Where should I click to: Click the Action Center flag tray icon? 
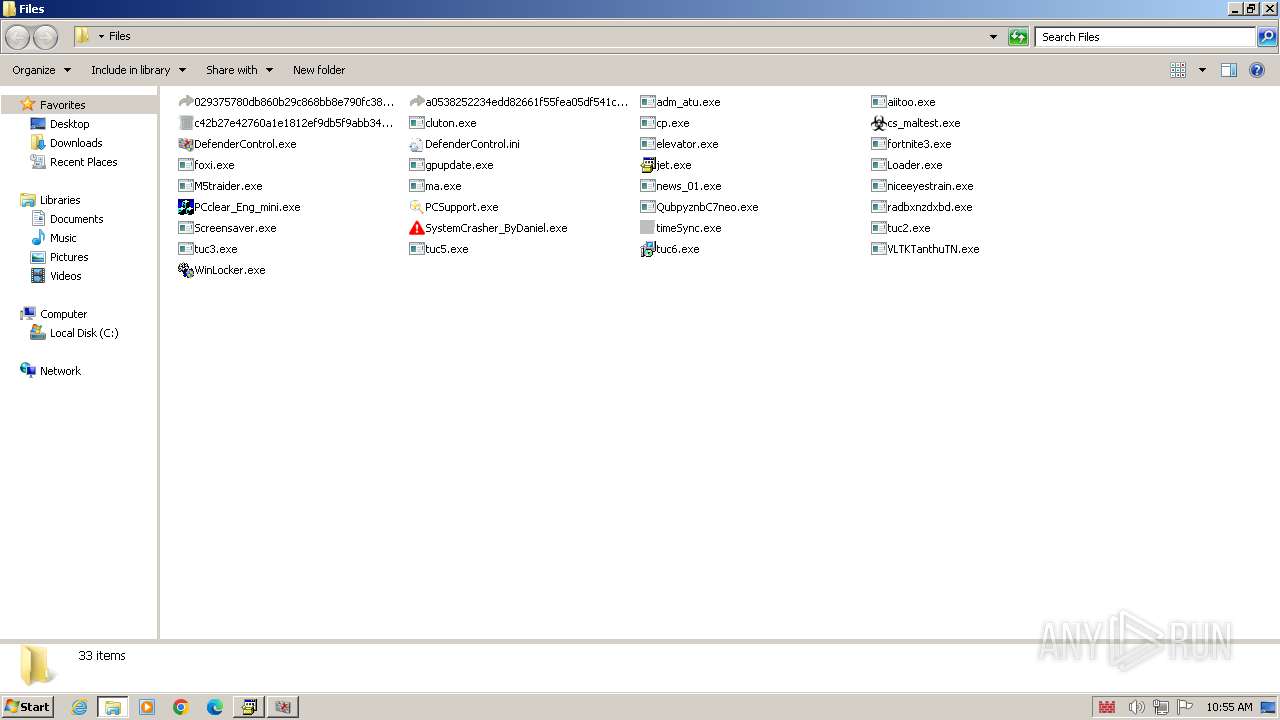click(x=1185, y=707)
